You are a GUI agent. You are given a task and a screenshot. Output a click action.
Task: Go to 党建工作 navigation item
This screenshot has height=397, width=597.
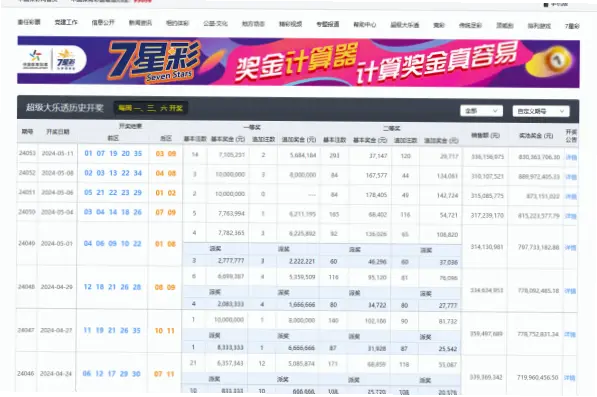[66, 22]
